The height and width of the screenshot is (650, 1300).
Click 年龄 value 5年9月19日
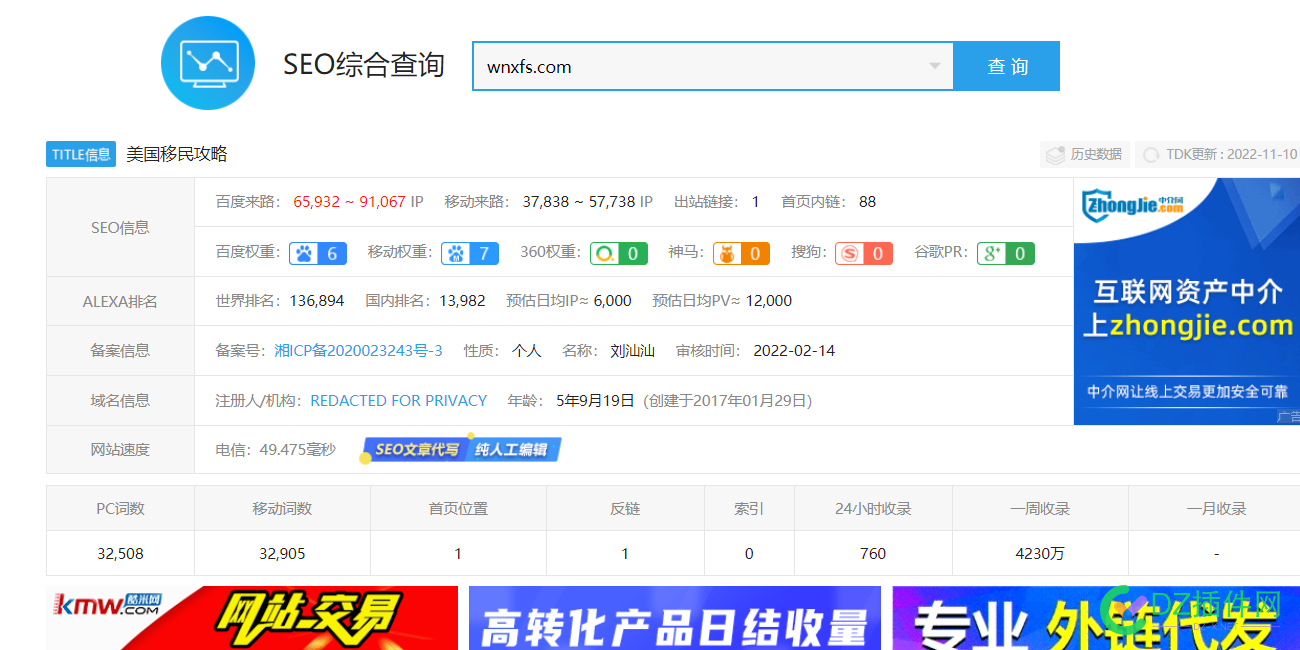tap(595, 401)
